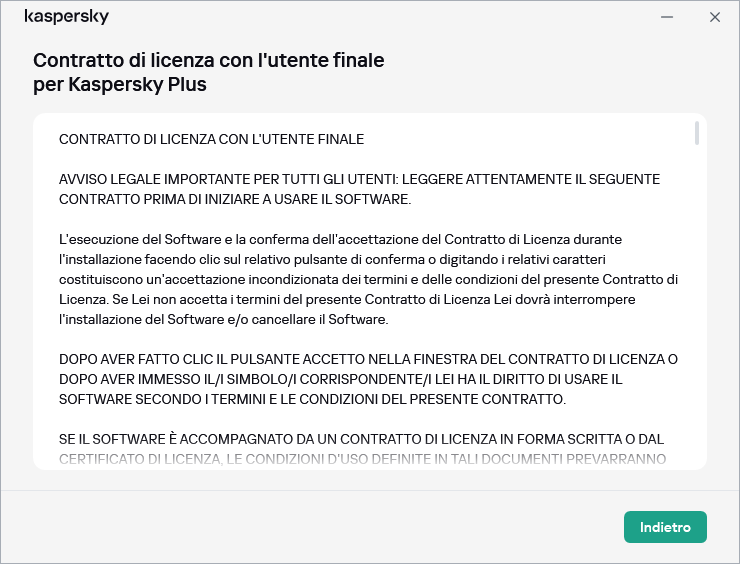Click the license text scrollbar thumb
Viewport: 740px width, 564px height.
[x=696, y=134]
